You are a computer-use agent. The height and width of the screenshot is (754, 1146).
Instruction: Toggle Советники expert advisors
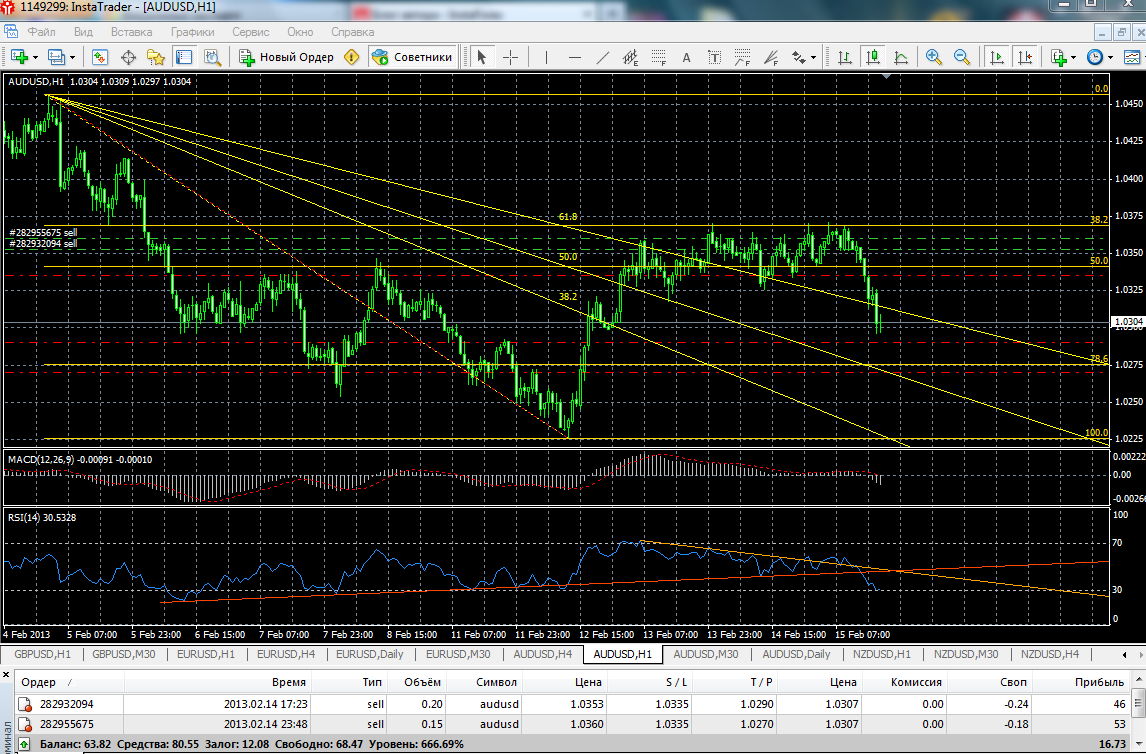point(412,57)
